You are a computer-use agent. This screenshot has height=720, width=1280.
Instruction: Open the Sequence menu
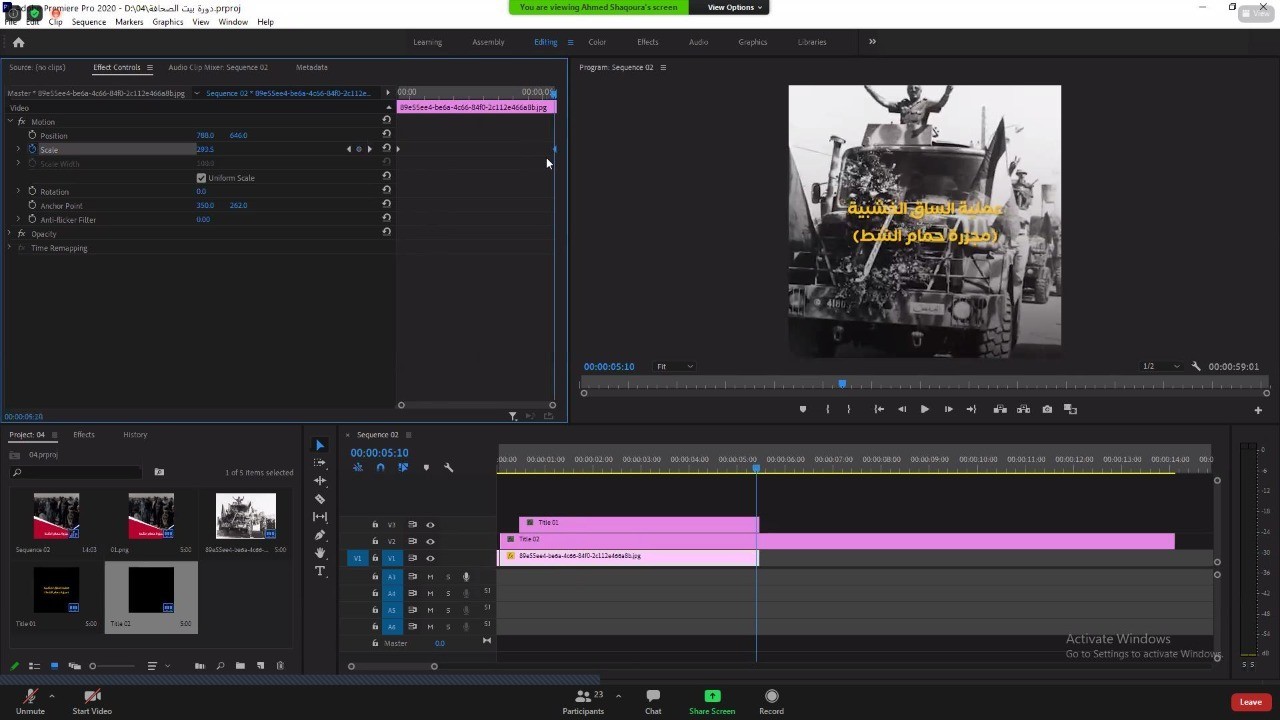[88, 22]
